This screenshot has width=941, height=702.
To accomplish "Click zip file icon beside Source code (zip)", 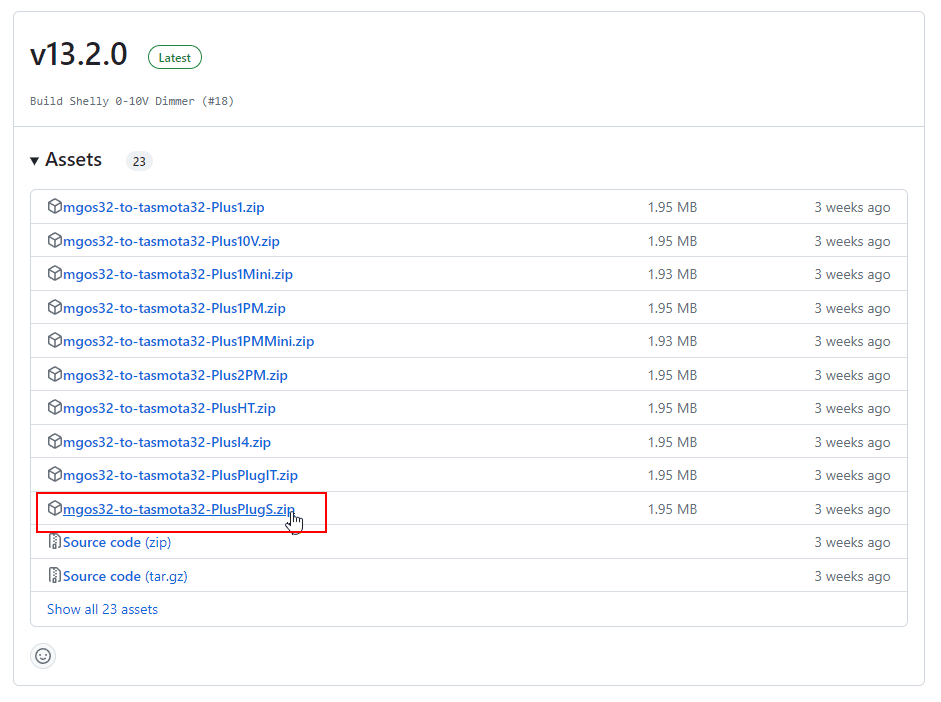I will [x=55, y=542].
